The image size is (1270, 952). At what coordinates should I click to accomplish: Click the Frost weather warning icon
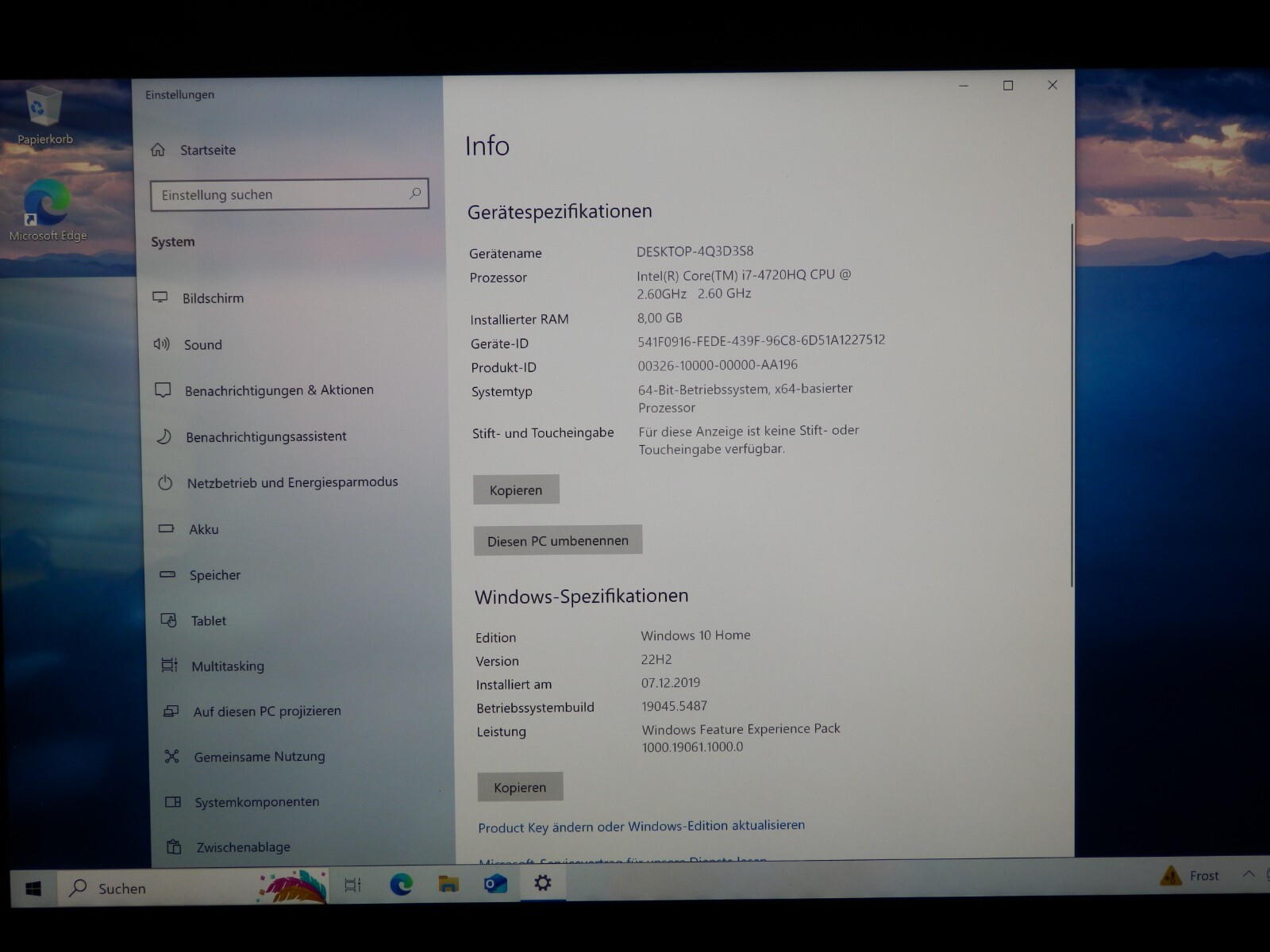[1171, 876]
